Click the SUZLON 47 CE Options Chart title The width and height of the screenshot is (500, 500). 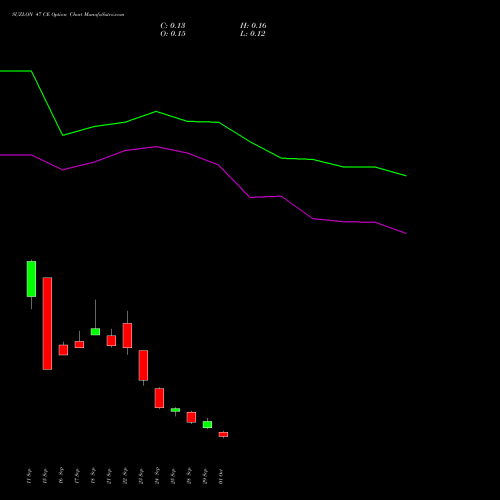point(68,15)
